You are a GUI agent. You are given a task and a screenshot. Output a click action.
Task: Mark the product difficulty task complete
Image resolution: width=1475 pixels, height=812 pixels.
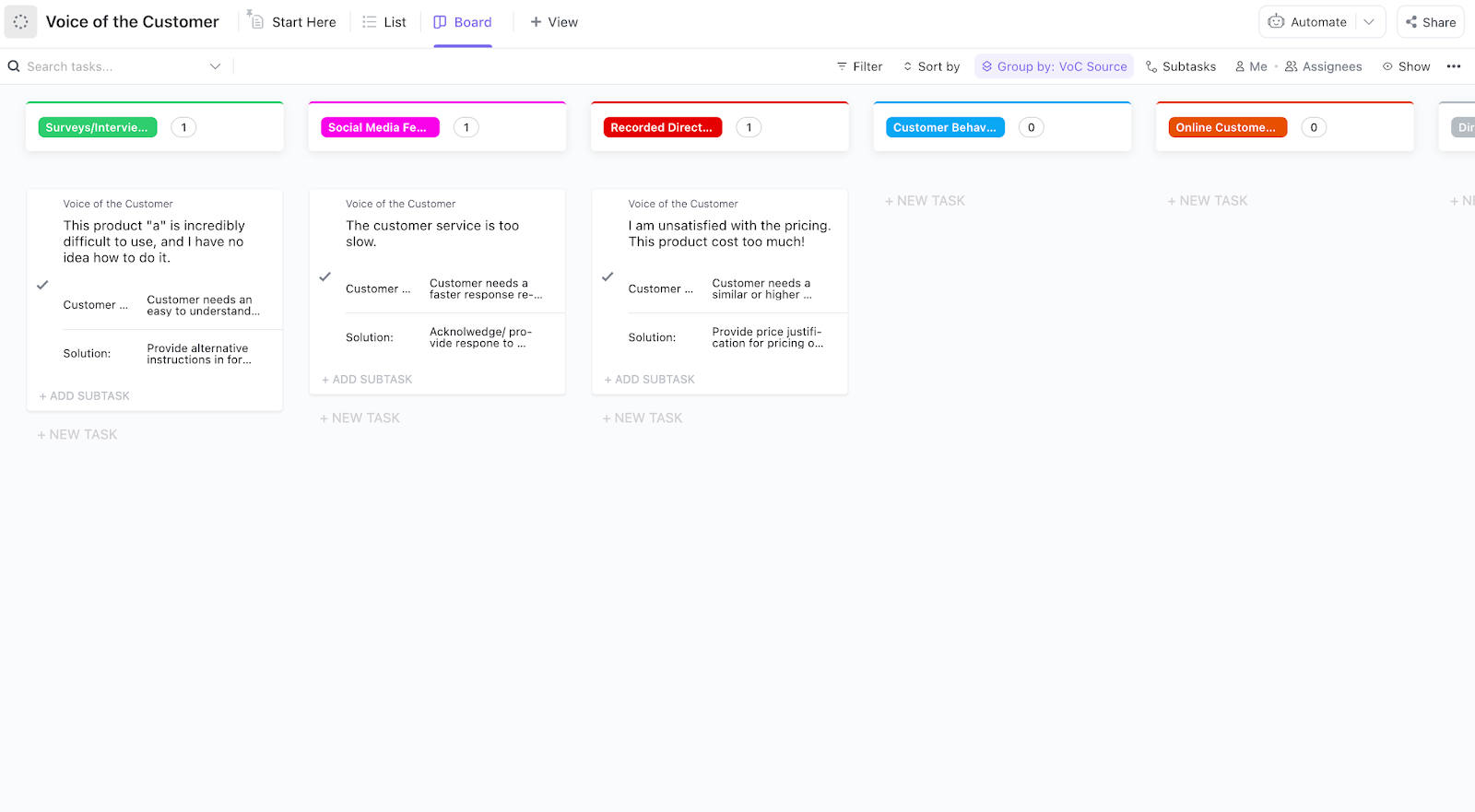42,285
